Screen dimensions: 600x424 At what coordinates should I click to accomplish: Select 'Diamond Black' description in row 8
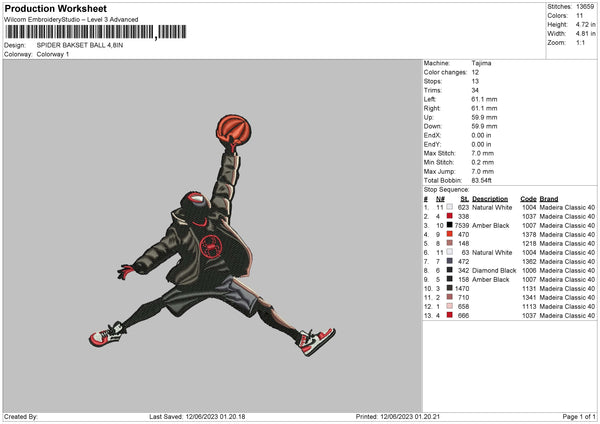494,270
